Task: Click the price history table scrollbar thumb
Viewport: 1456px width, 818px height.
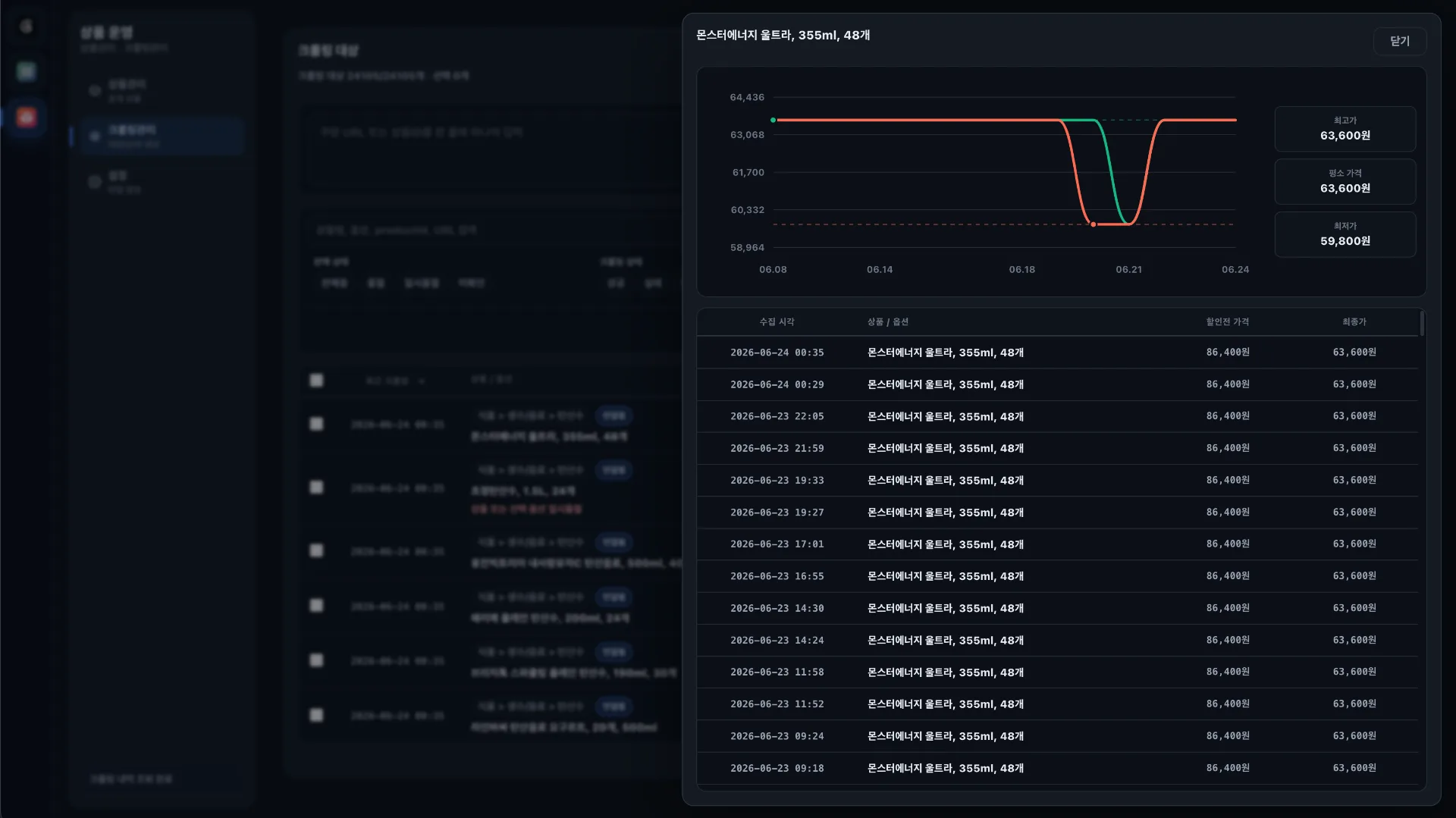Action: tap(1422, 324)
